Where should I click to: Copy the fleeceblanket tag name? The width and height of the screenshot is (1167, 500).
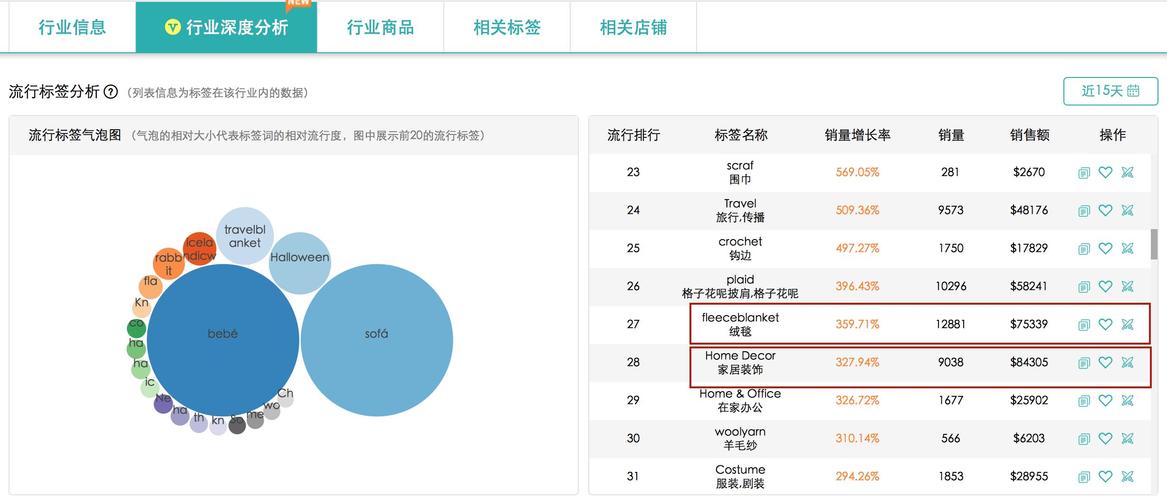1084,324
